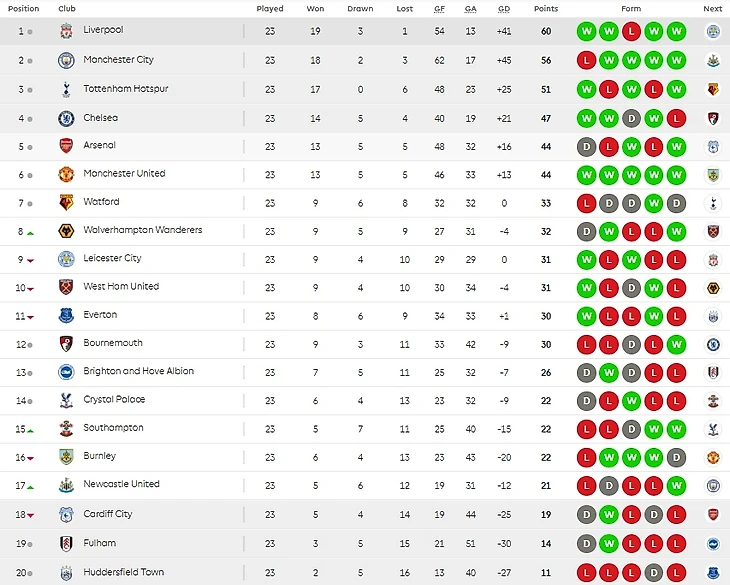Click the Manchester City club crest
The width and height of the screenshot is (730, 585).
tap(66, 61)
